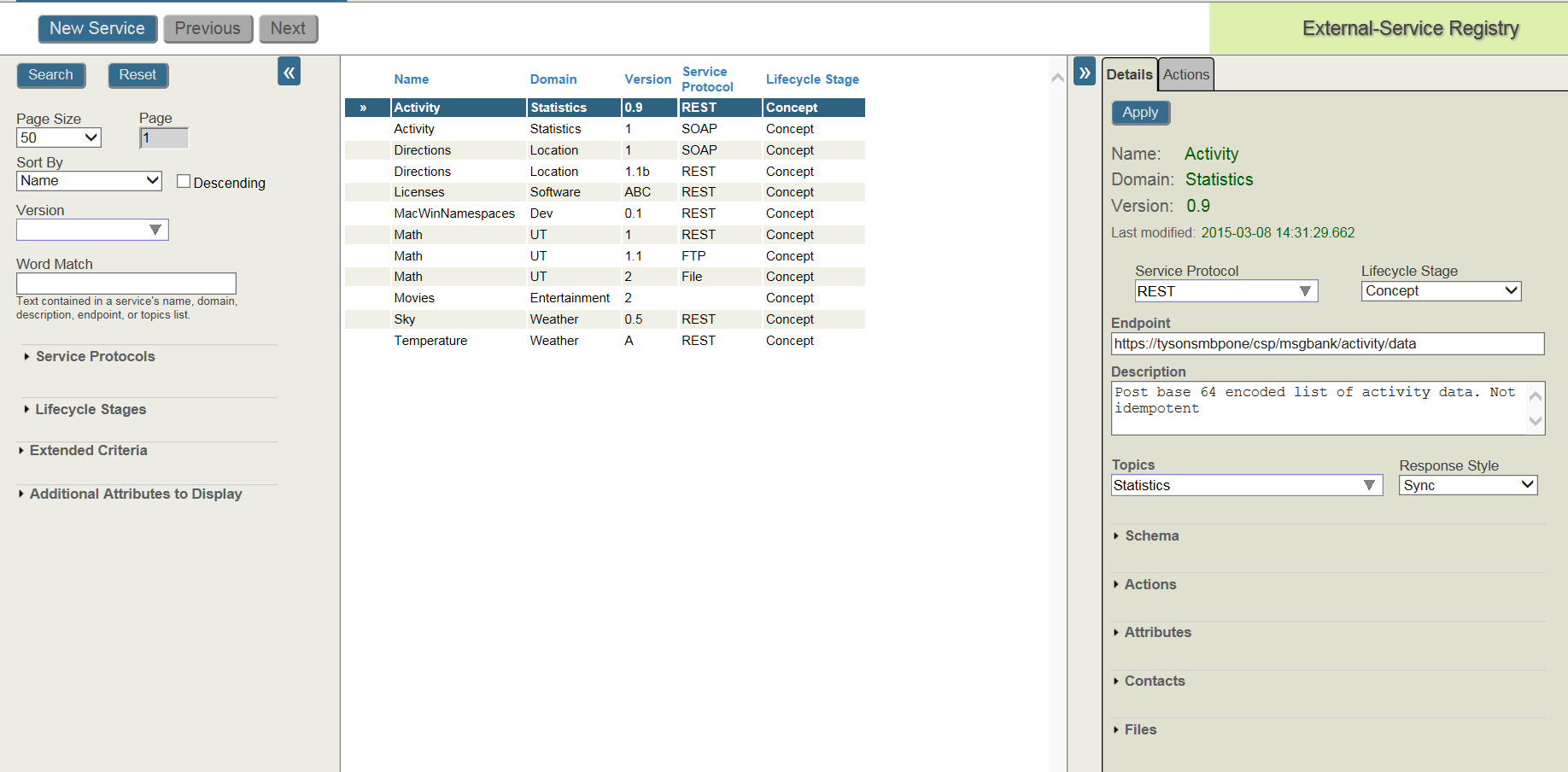Select the Licenses service row

click(x=605, y=192)
